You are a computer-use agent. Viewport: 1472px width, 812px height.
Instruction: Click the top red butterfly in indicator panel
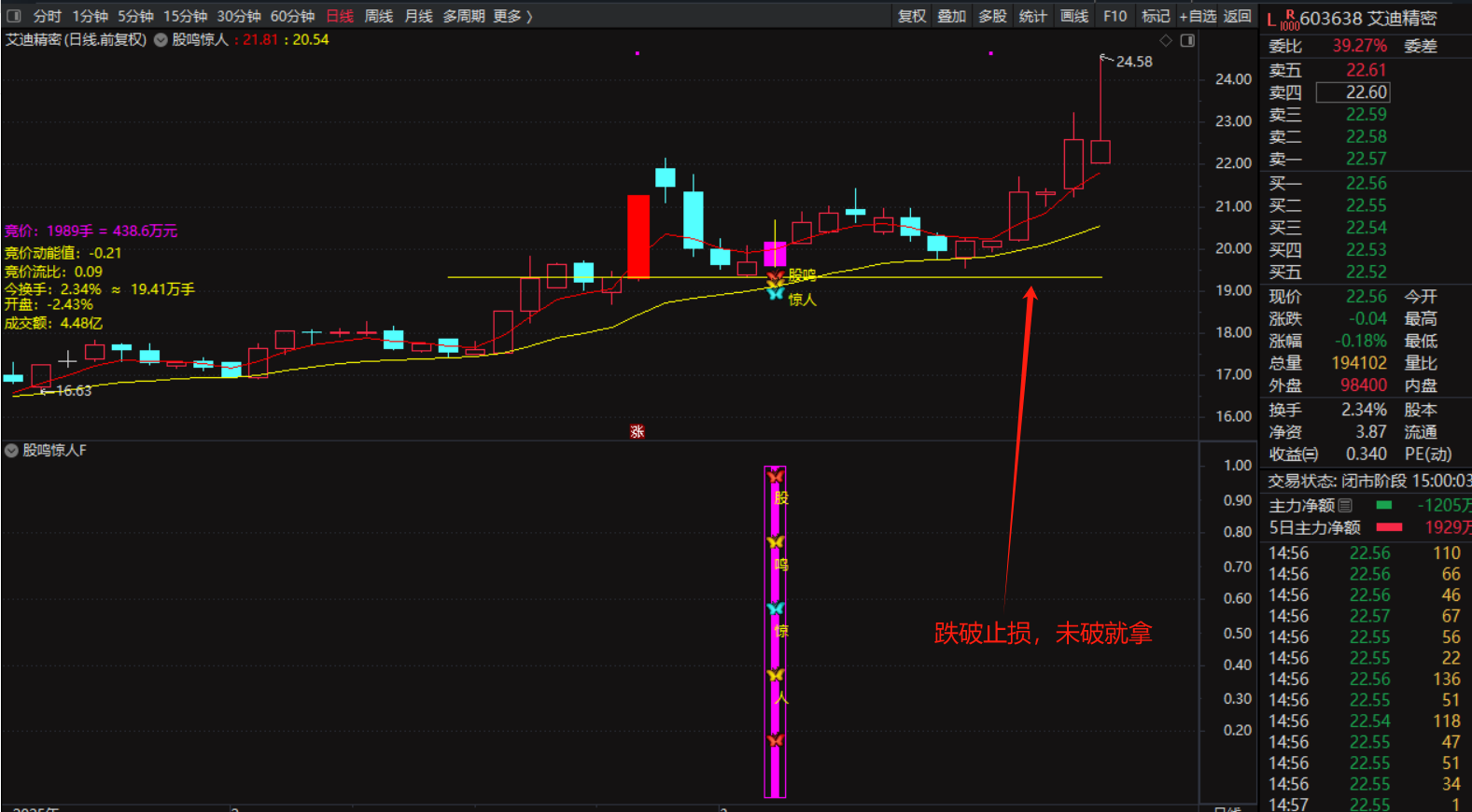(775, 477)
